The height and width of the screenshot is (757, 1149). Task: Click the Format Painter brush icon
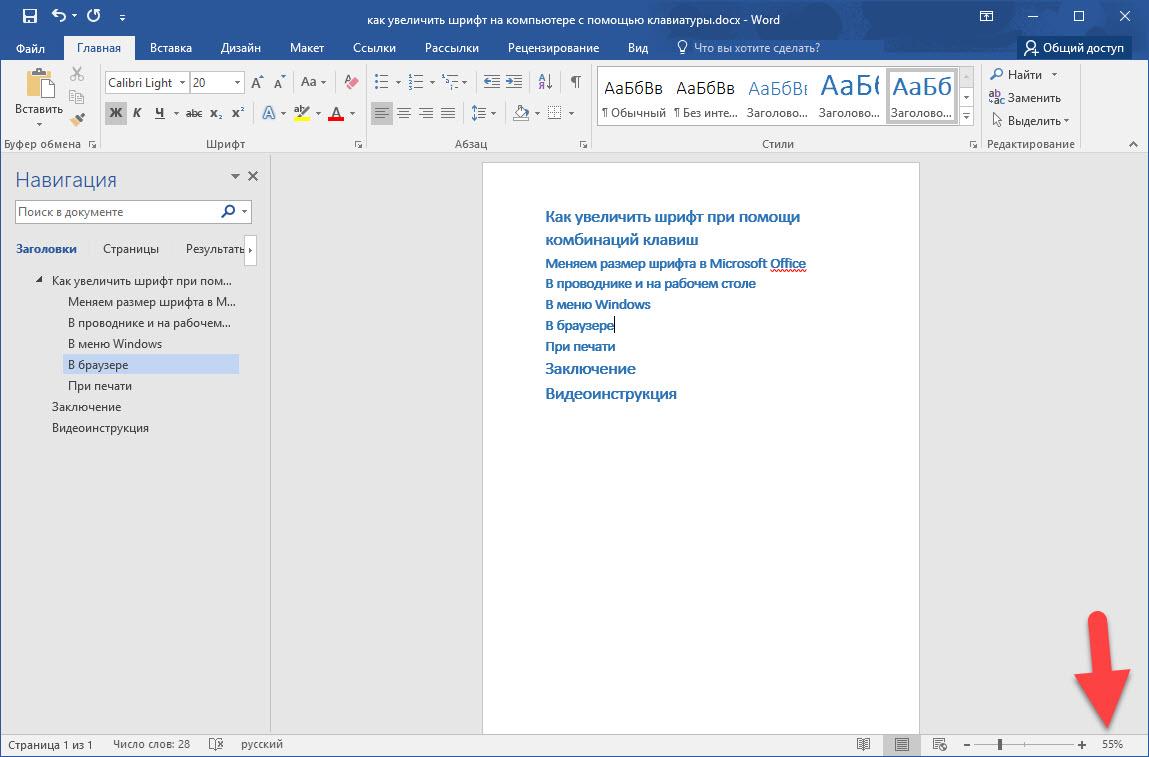point(77,119)
